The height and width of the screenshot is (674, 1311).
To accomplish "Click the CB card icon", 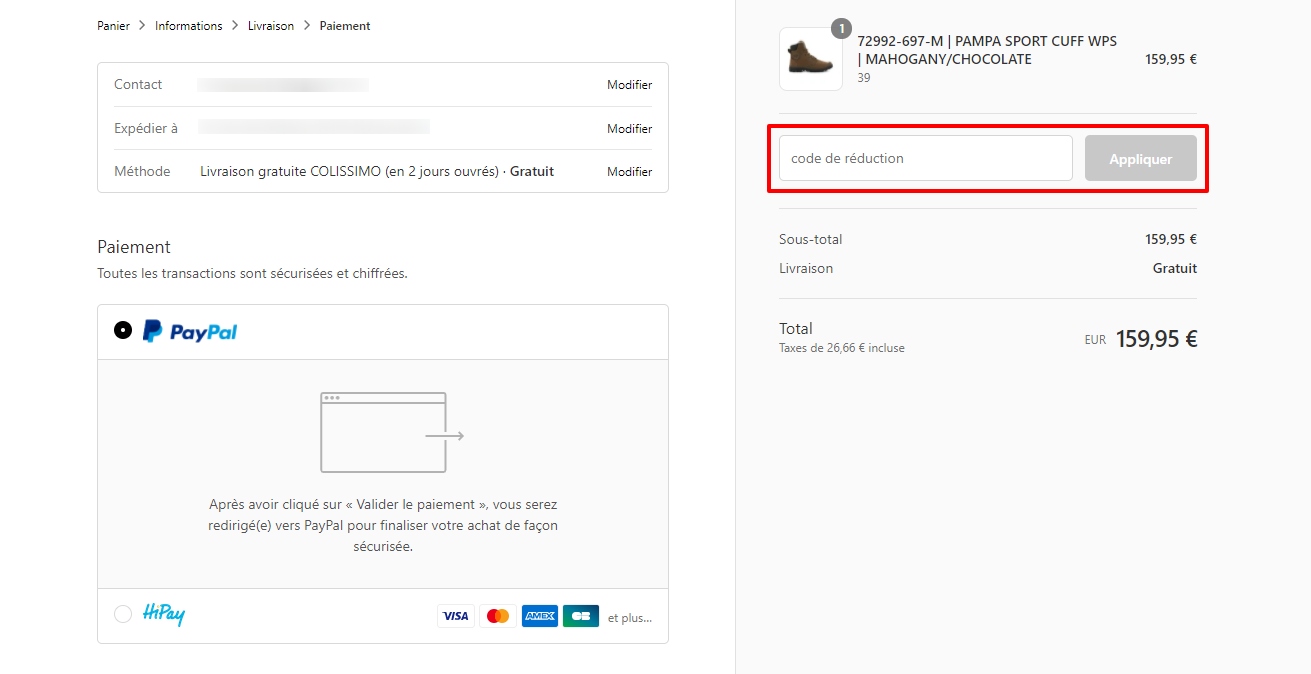I will pos(581,616).
